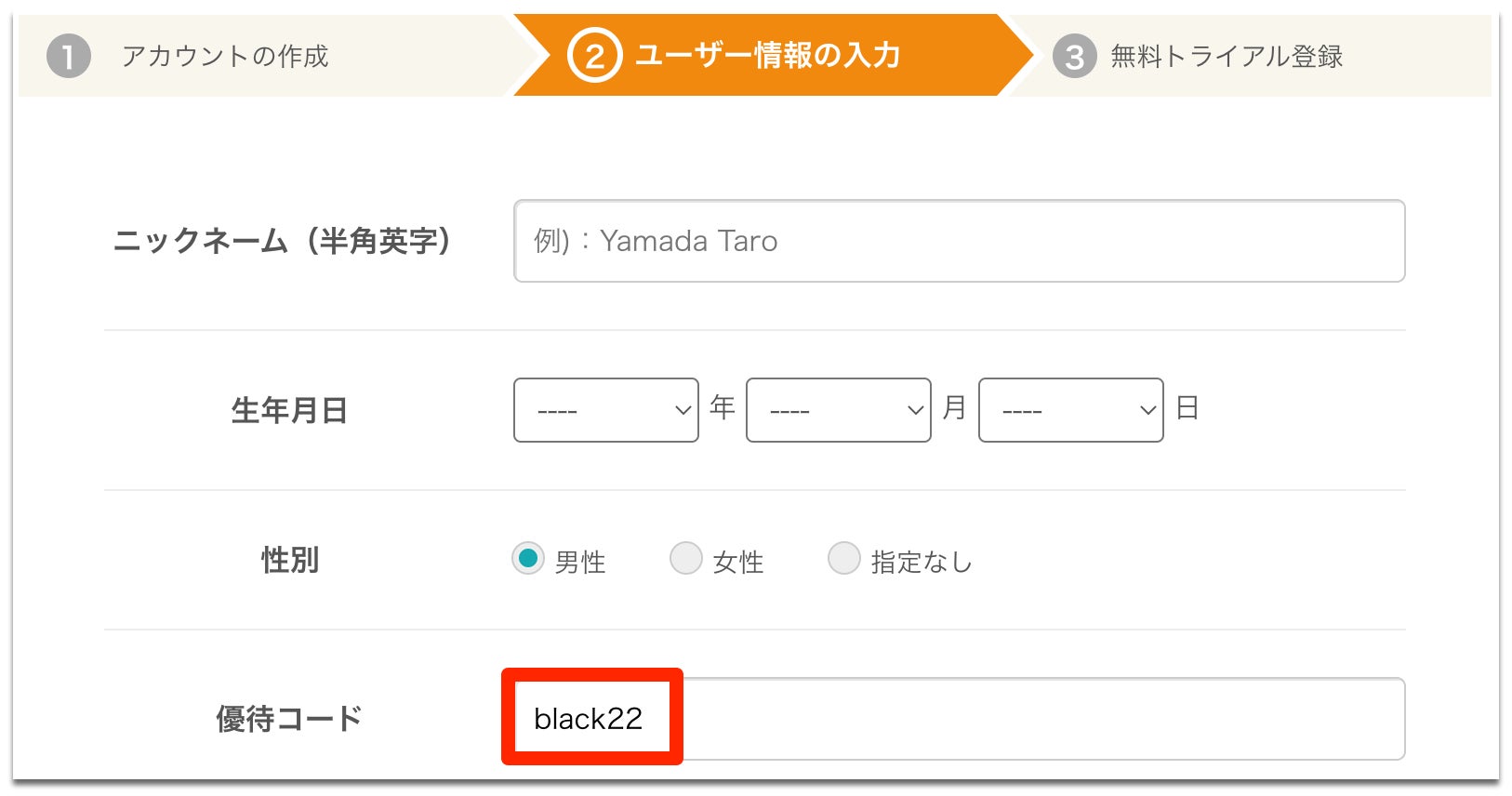The width and height of the screenshot is (1512, 796).
Task: Click the step 1 number circle icon
Action: (68, 56)
